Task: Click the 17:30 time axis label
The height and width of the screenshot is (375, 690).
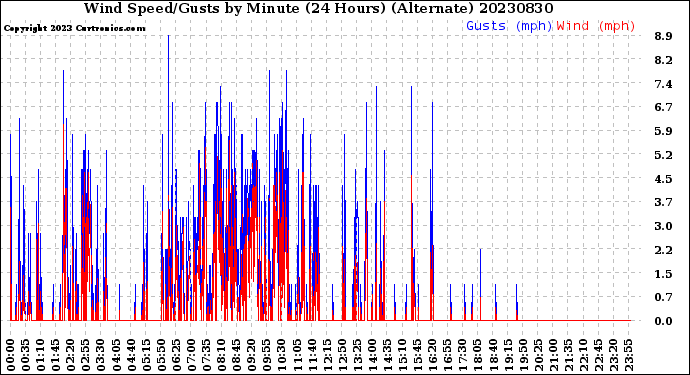Action: (x=462, y=355)
